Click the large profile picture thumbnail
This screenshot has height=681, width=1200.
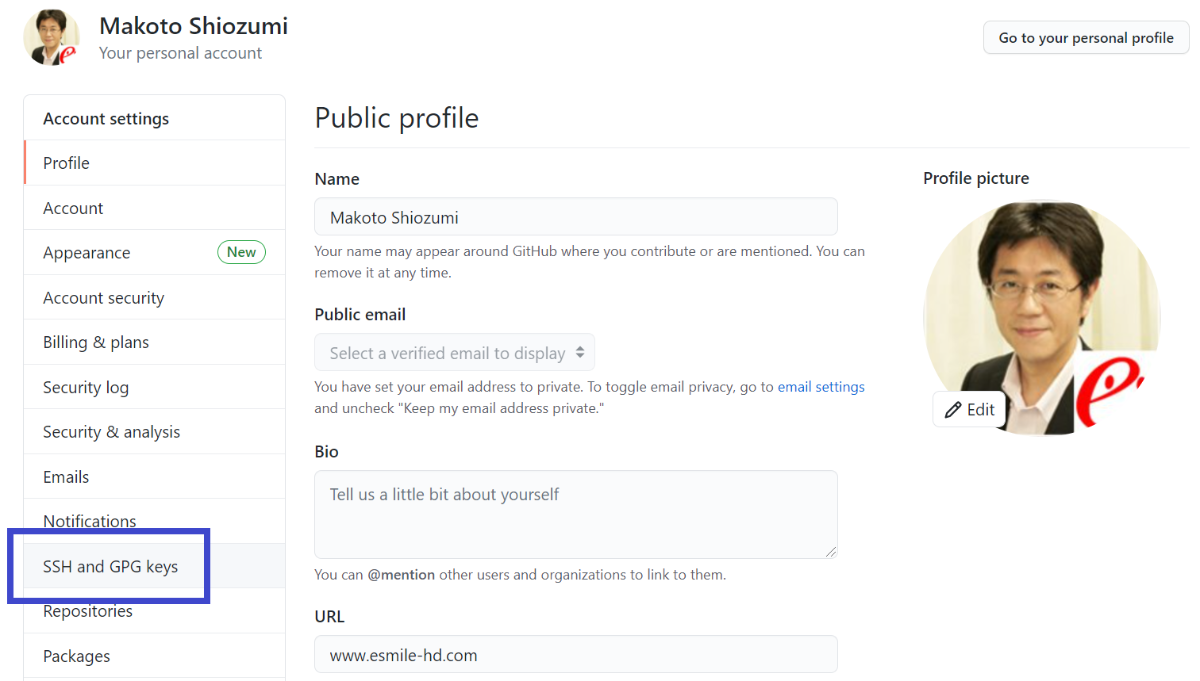[1041, 318]
